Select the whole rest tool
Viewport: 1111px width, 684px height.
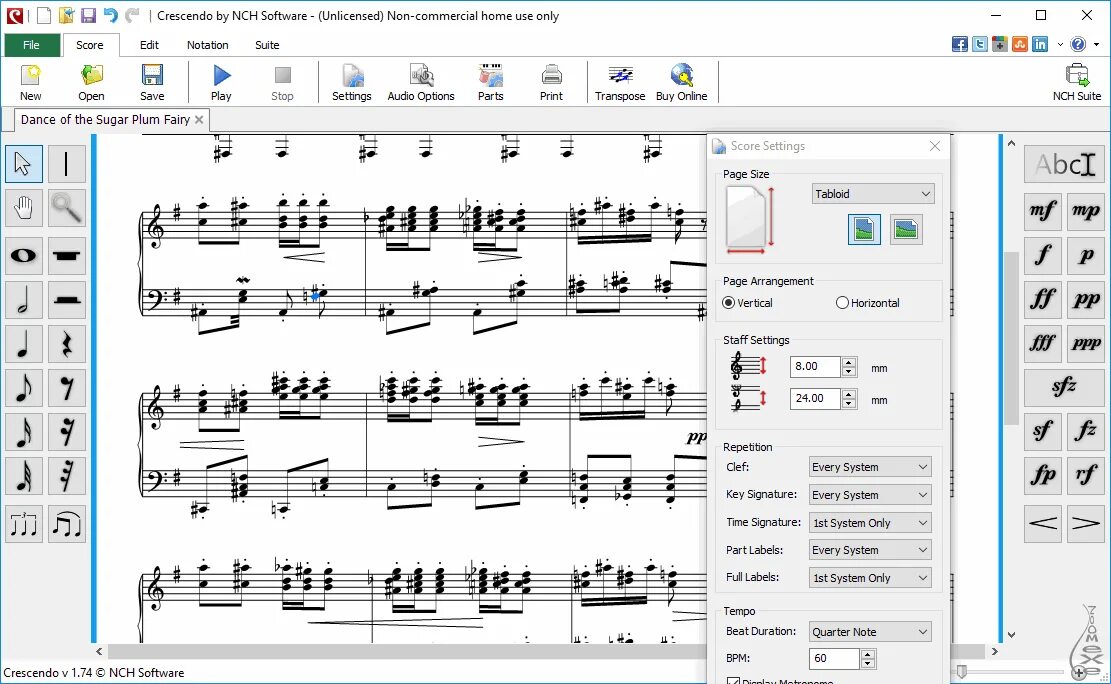[x=67, y=256]
